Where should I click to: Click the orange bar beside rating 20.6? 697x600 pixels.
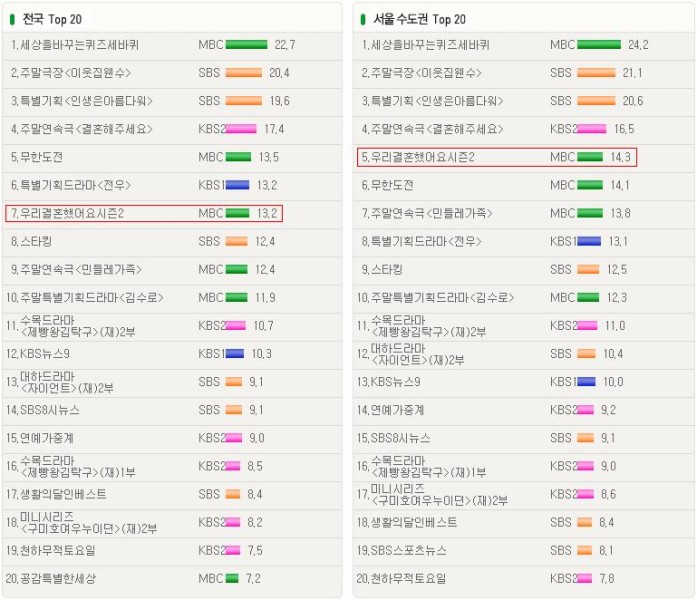click(x=597, y=101)
